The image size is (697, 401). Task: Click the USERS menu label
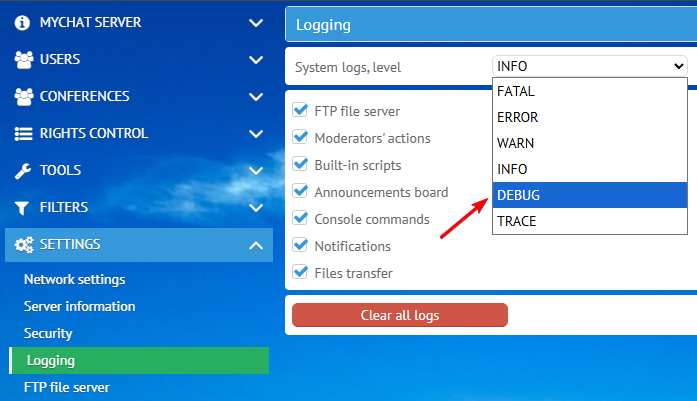[60, 59]
